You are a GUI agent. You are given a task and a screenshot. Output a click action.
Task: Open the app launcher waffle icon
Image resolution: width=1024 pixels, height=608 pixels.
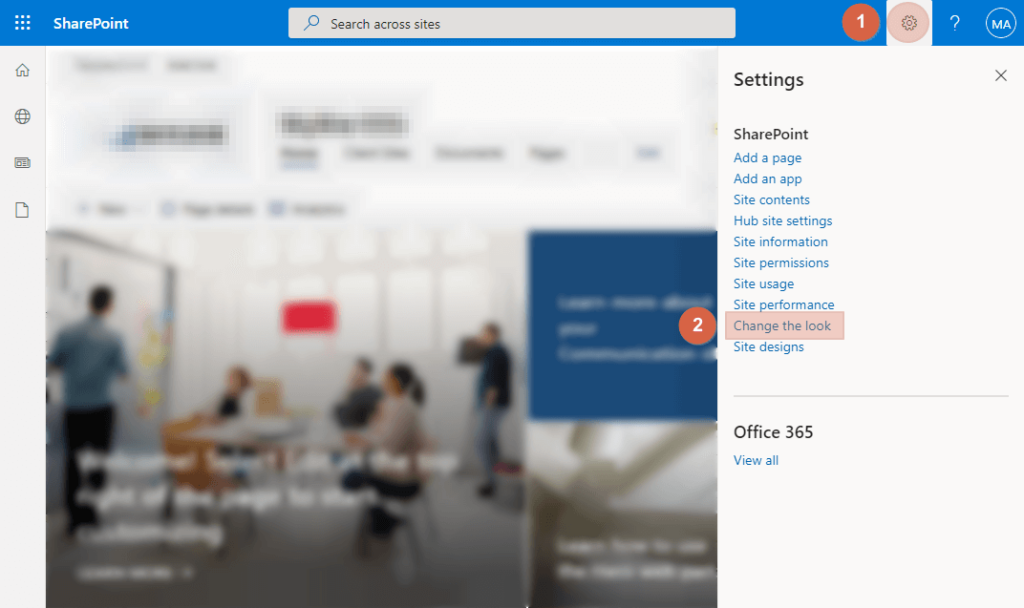(22, 23)
